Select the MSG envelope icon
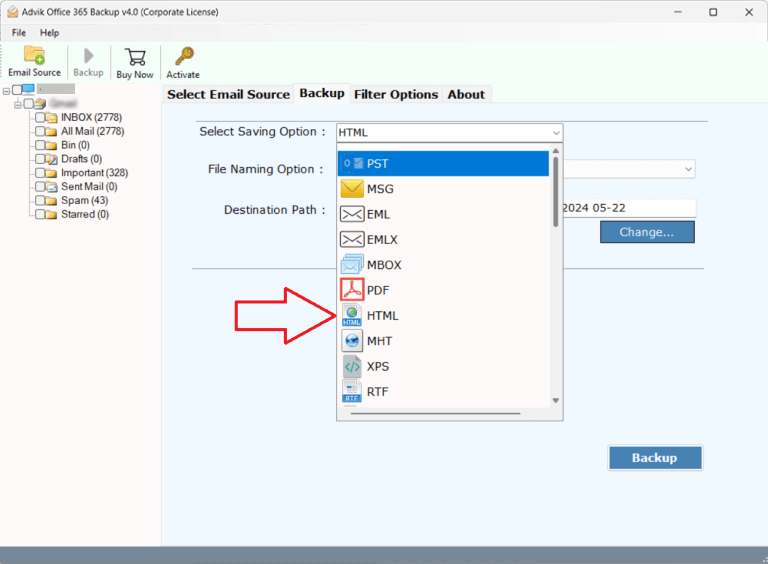The height and width of the screenshot is (564, 768). click(352, 188)
